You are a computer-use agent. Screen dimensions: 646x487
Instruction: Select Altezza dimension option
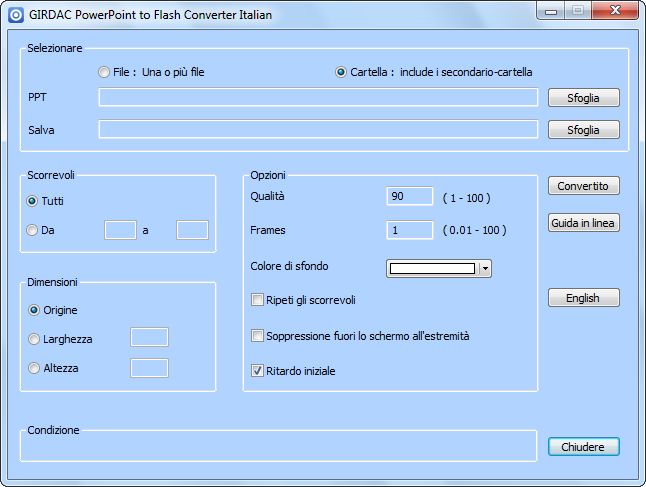click(x=34, y=368)
